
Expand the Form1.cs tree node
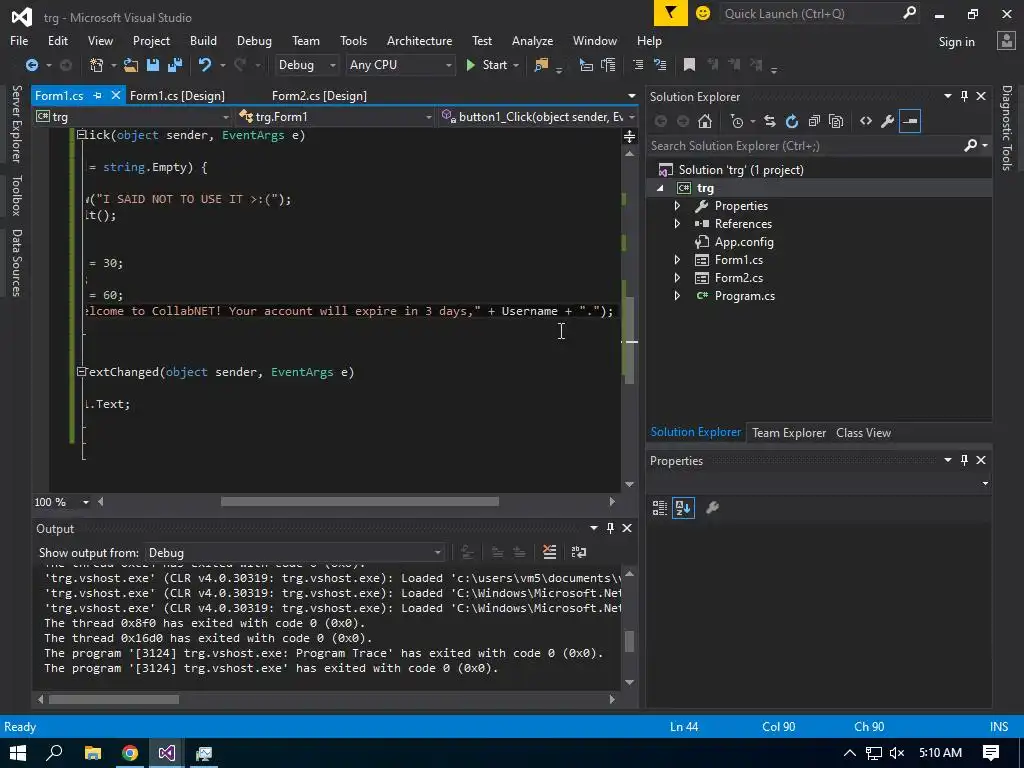point(677,259)
